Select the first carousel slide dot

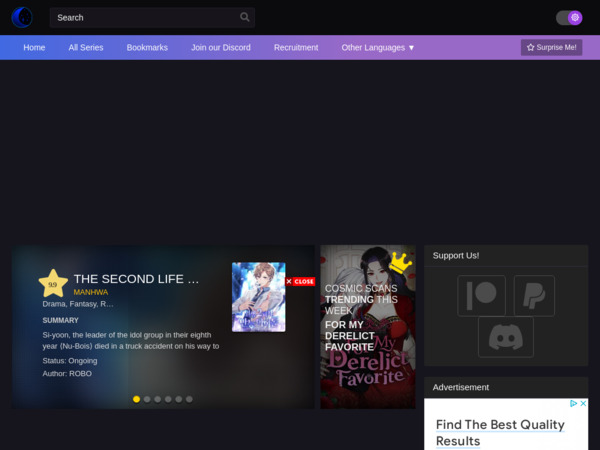click(136, 399)
